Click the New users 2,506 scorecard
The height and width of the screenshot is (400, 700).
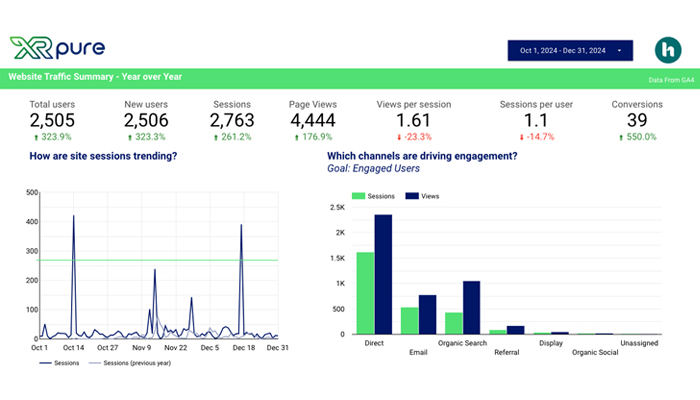tap(145, 120)
